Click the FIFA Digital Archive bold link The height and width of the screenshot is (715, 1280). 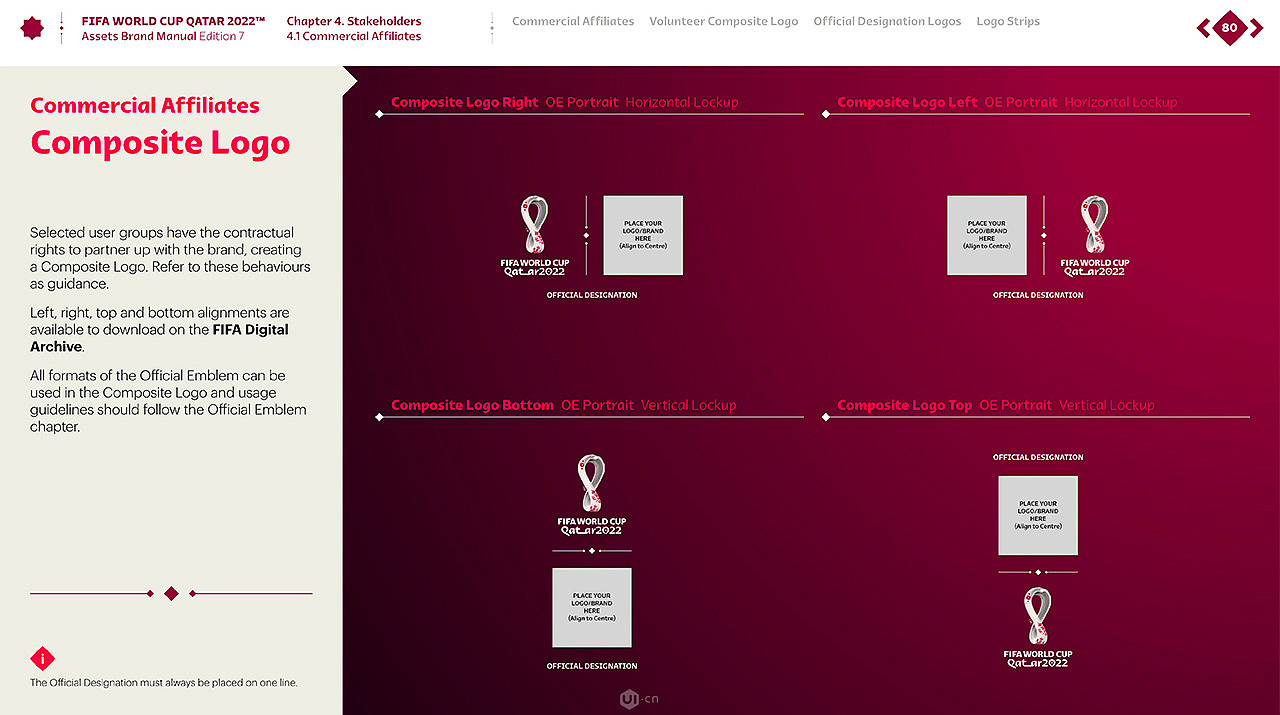tap(159, 338)
